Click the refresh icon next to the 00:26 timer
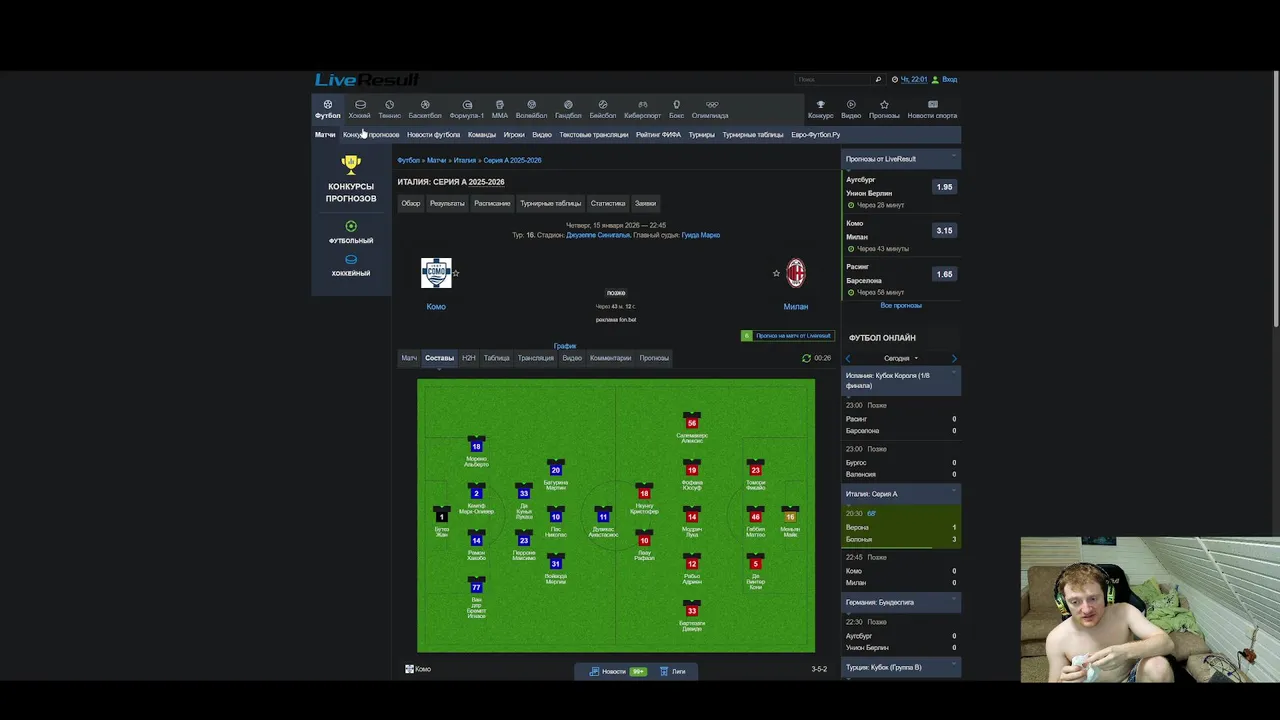1280x720 pixels. tap(807, 358)
